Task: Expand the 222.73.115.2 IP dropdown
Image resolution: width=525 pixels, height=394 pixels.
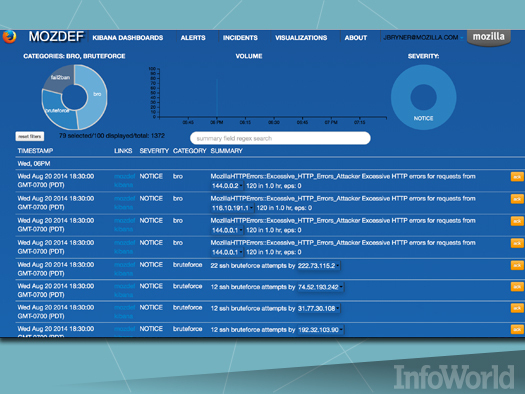Action: click(x=319, y=266)
